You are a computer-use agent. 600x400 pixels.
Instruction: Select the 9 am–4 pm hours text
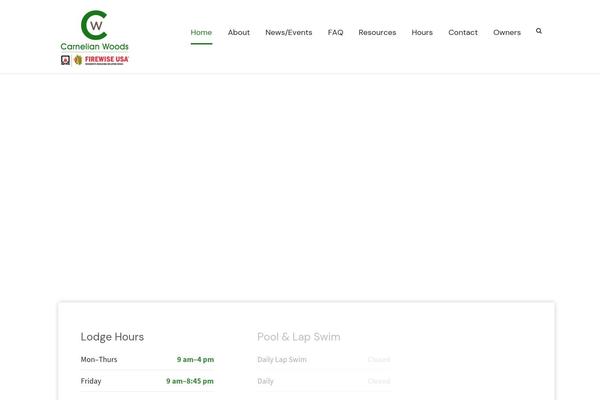tap(195, 359)
